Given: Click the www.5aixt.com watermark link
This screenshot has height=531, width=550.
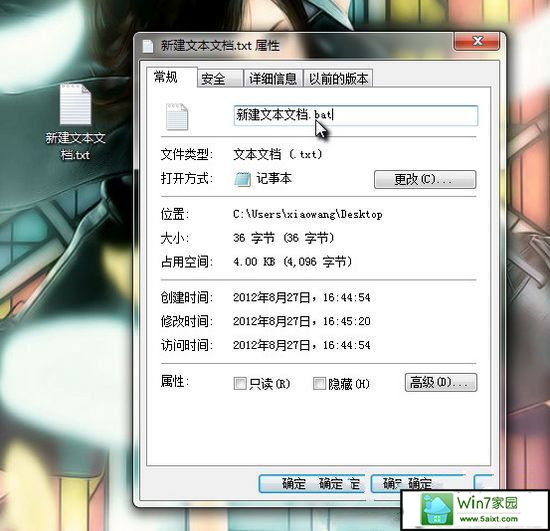Looking at the screenshot, I should coord(489,519).
